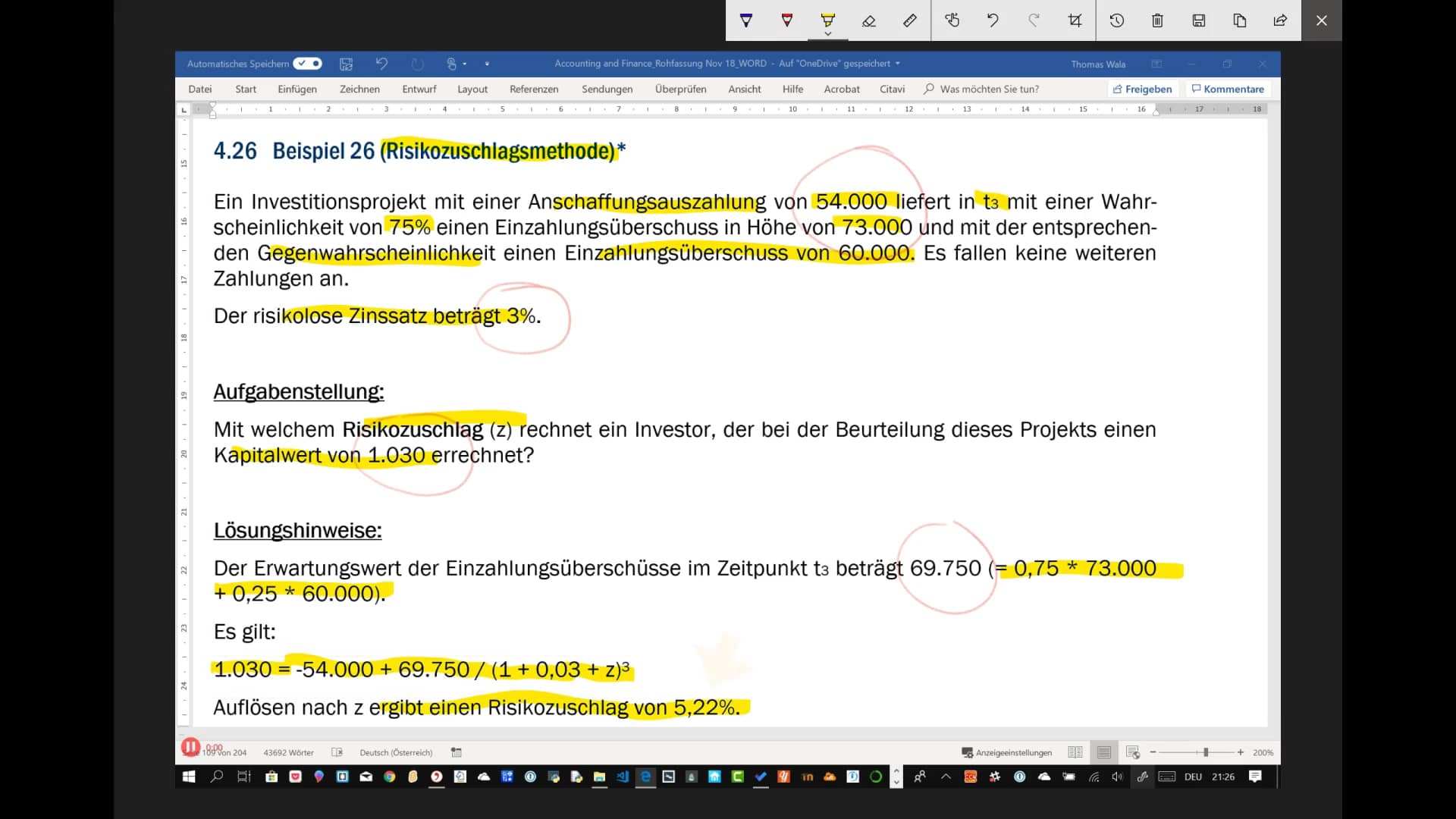Image resolution: width=1456 pixels, height=819 pixels.
Task: Expand quick access toolbar customization arrow
Action: pyautogui.click(x=487, y=64)
